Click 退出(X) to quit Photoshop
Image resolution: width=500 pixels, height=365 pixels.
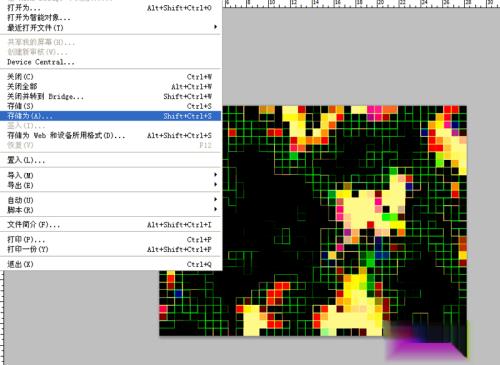point(111,264)
